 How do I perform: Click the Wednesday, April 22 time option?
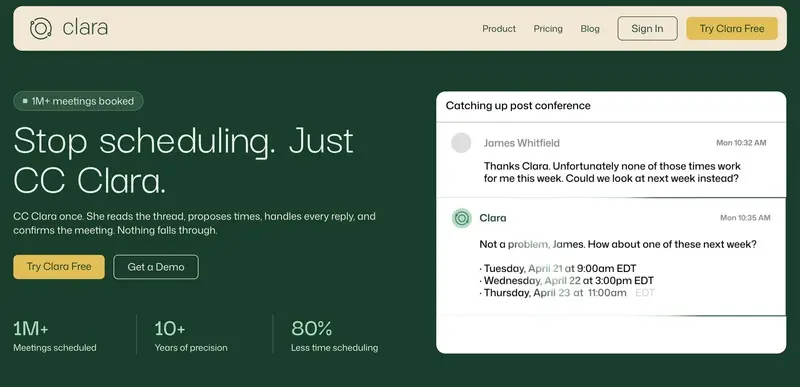566,280
